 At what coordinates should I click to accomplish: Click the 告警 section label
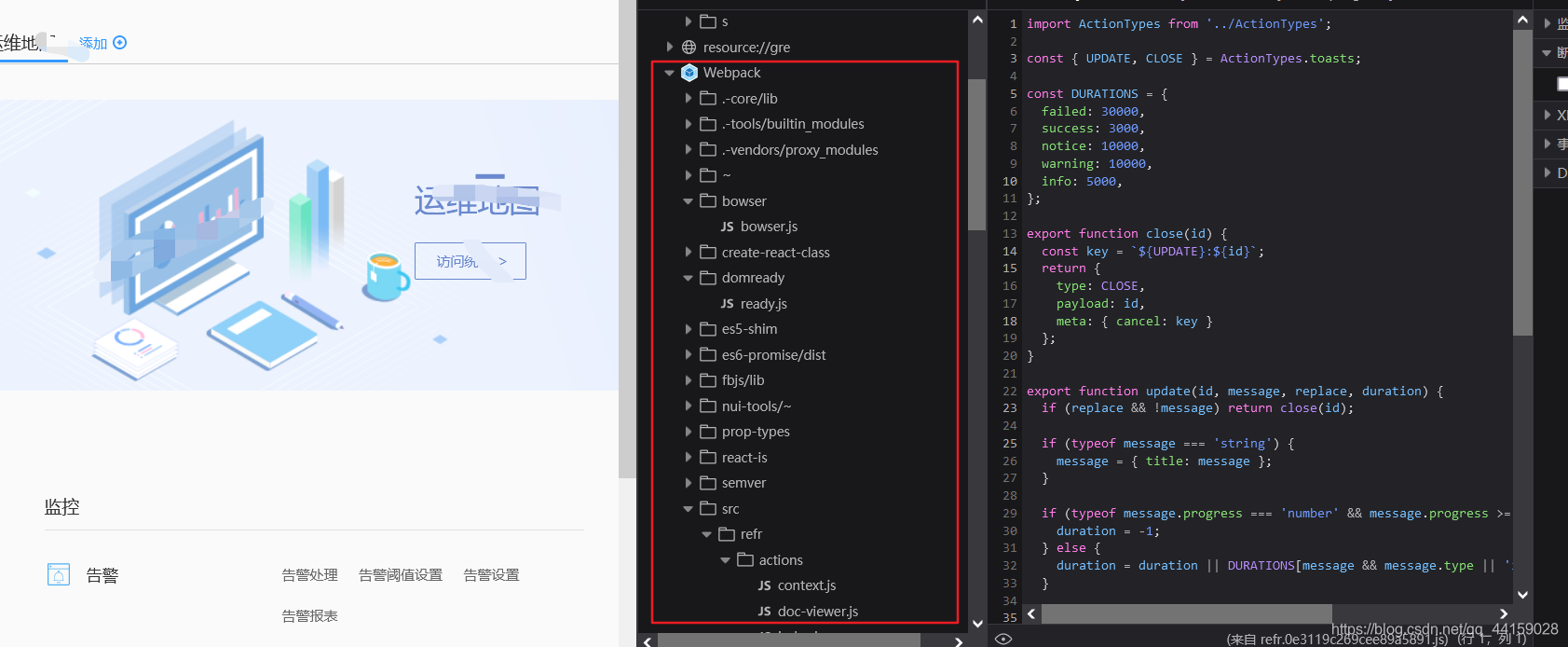click(102, 576)
